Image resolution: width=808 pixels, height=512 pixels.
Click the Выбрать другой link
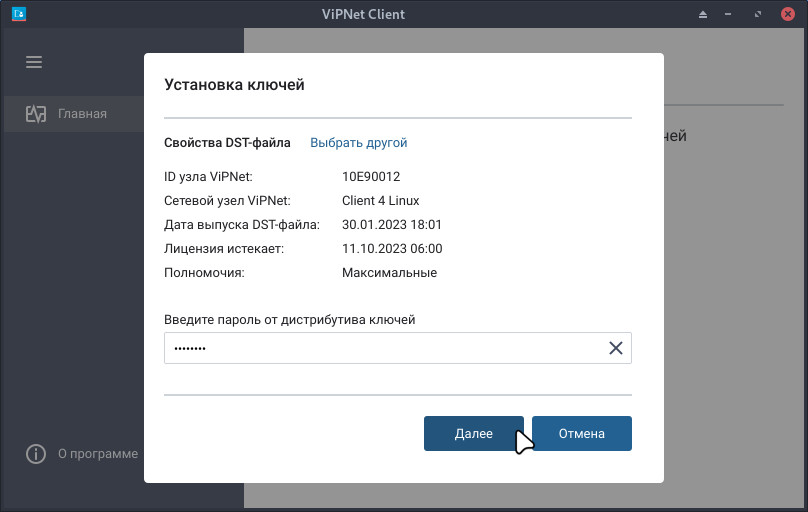pos(359,143)
